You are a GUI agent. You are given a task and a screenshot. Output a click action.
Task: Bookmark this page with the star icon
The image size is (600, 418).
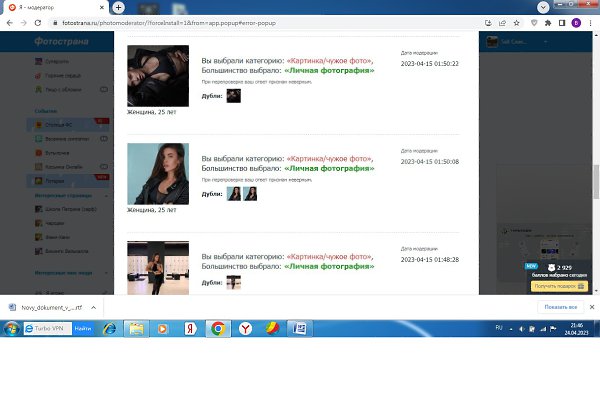[527, 22]
